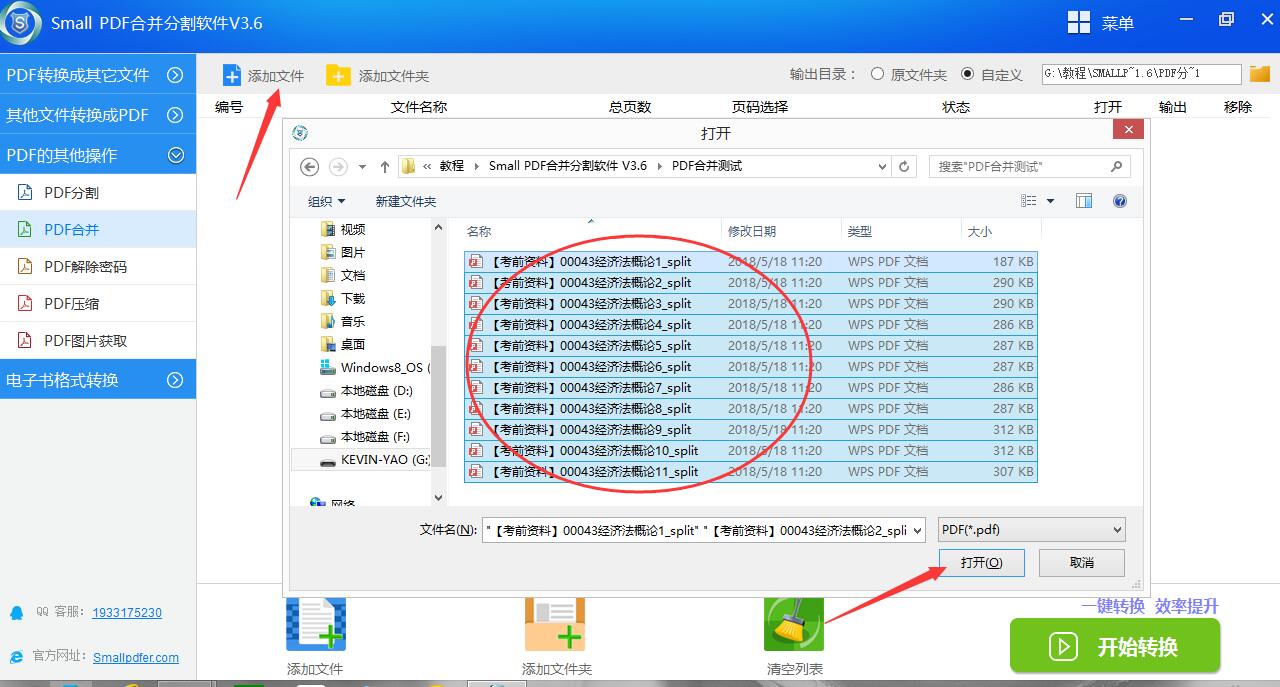The height and width of the screenshot is (687, 1280).
Task: Select 本地磁盘 (D:) in the tree
Action: pos(366,390)
